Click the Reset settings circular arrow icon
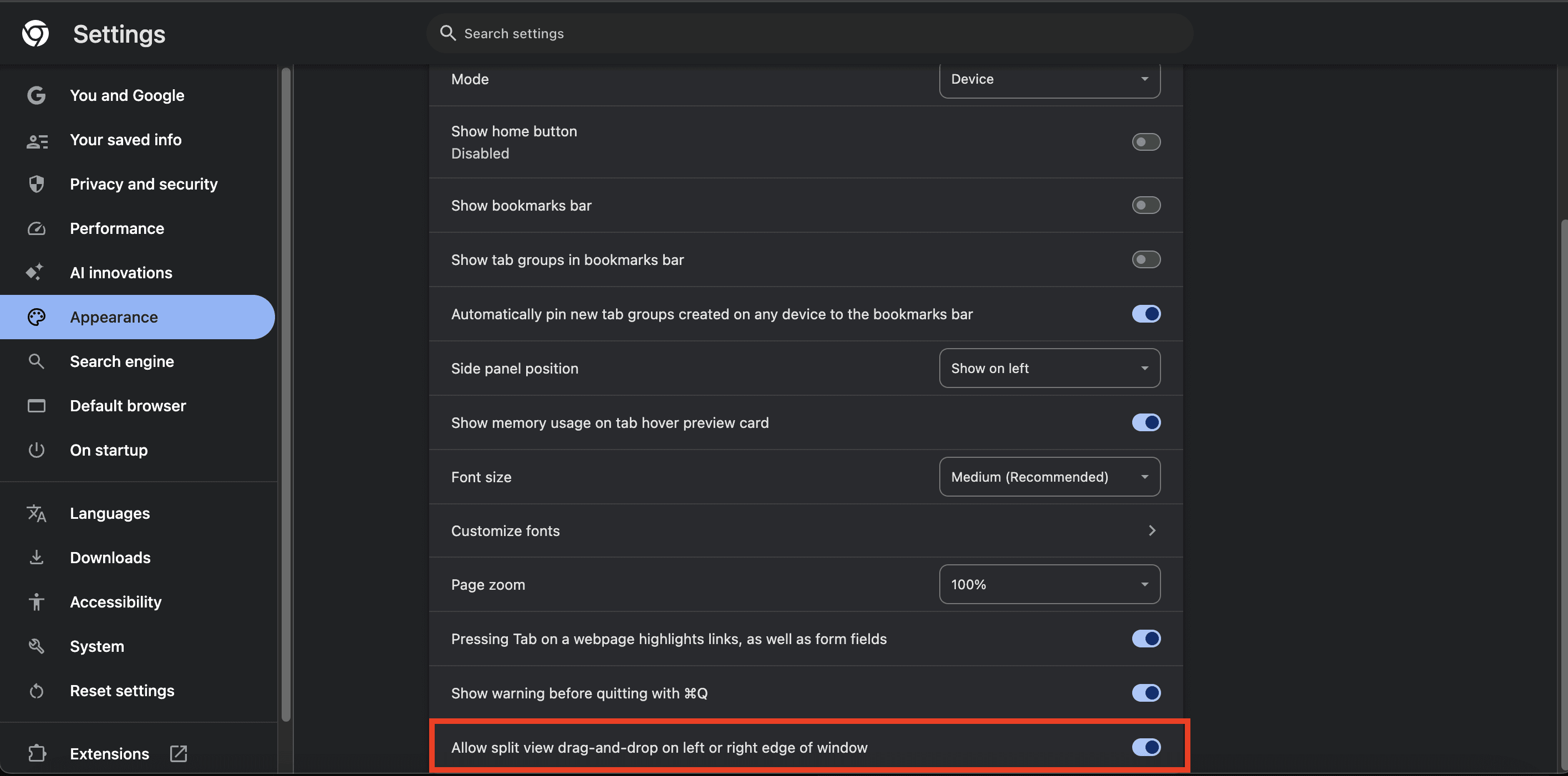1568x776 pixels. pos(37,691)
